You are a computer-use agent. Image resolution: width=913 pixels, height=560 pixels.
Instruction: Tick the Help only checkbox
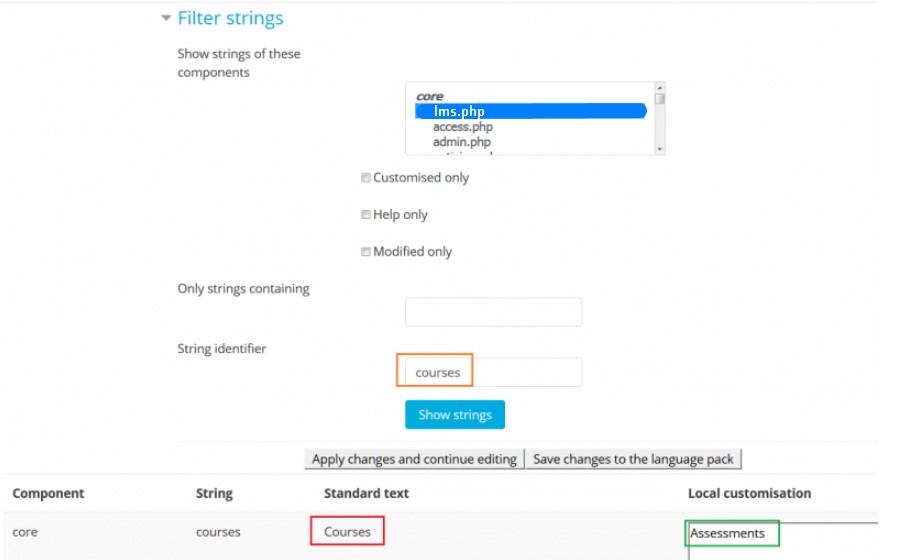[366, 215]
